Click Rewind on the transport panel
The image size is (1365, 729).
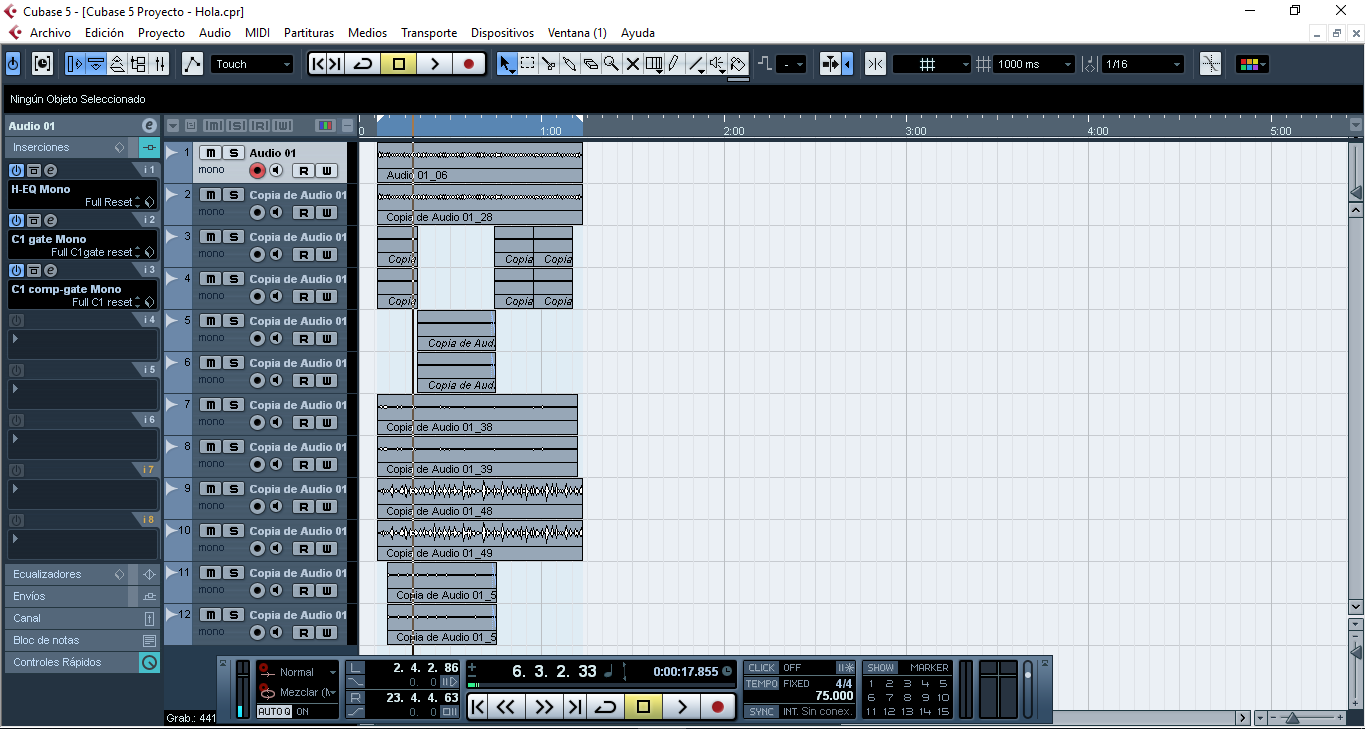(506, 707)
